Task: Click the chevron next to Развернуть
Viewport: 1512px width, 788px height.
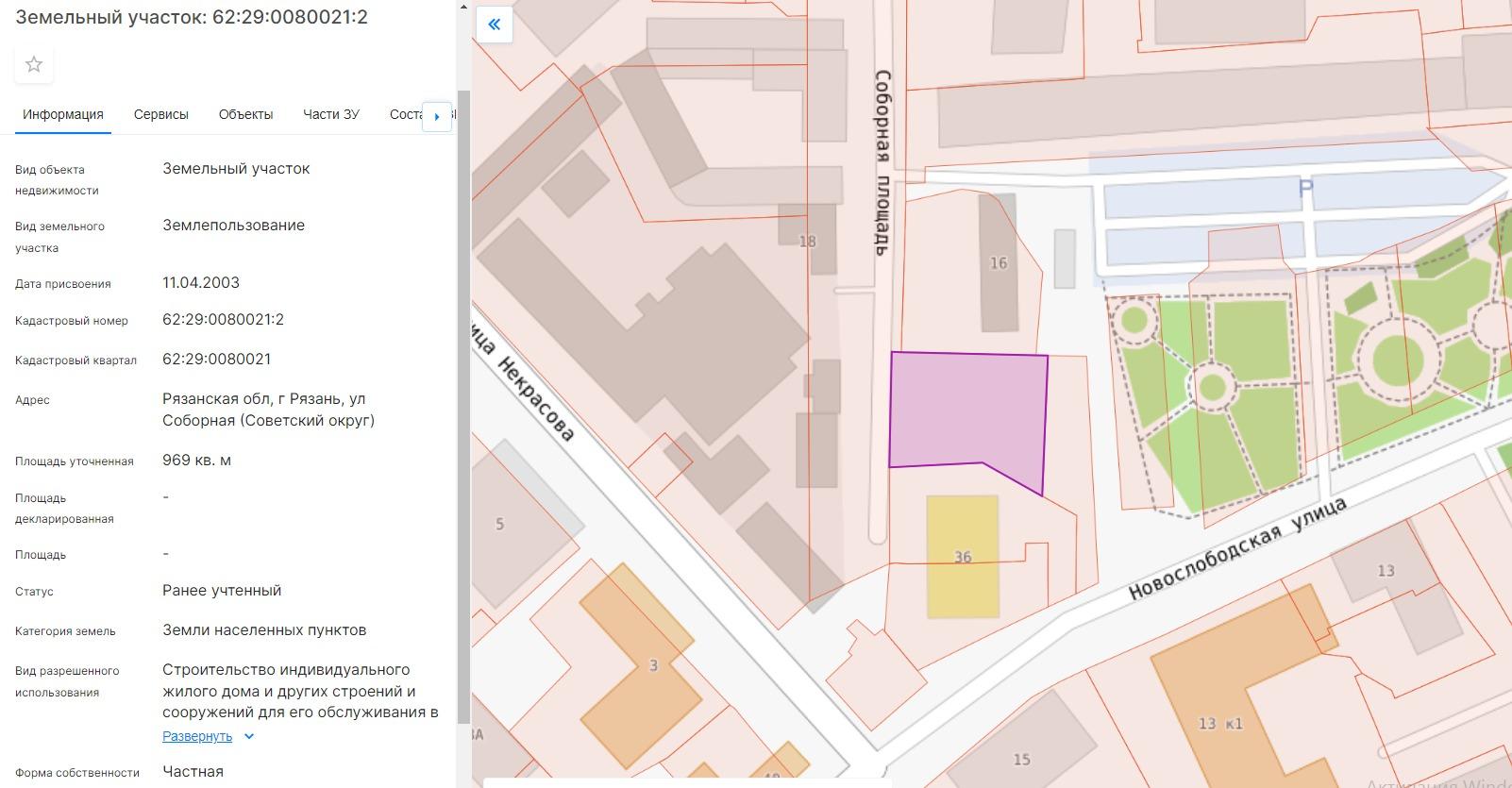Action: [x=249, y=736]
